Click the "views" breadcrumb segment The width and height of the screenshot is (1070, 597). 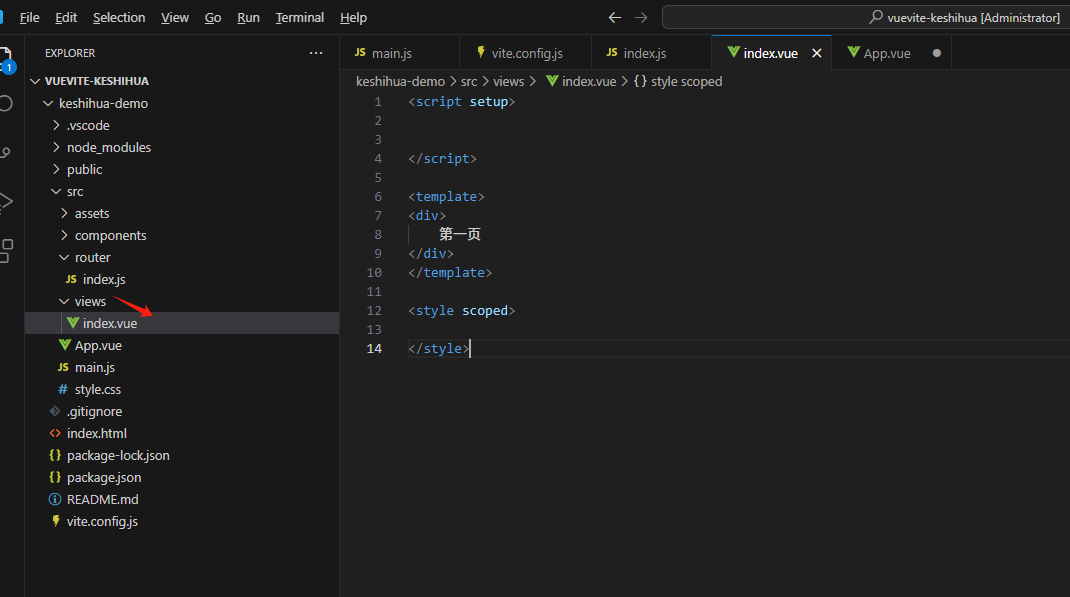click(x=508, y=81)
